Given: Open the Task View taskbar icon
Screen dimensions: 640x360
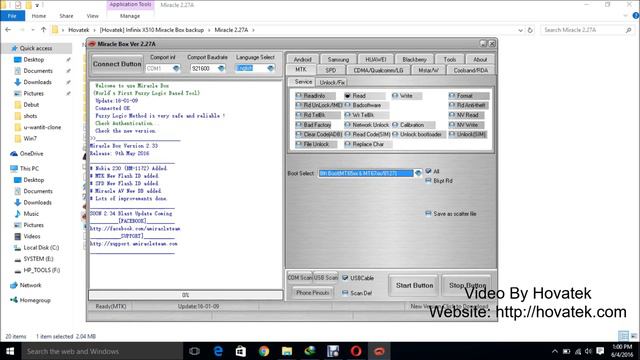Looking at the screenshot, I should coord(195,351).
